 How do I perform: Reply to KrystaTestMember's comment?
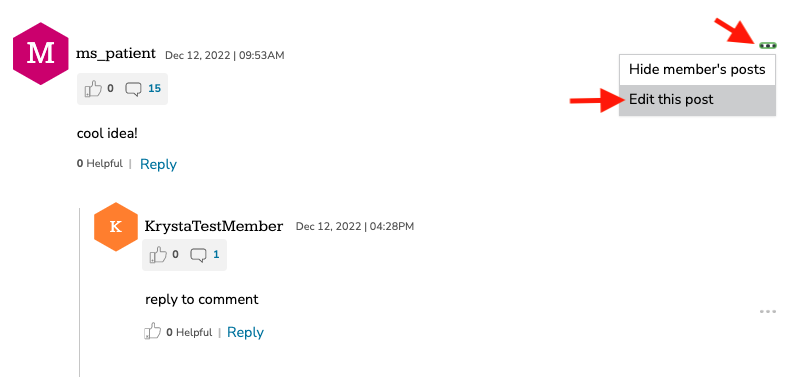point(245,332)
